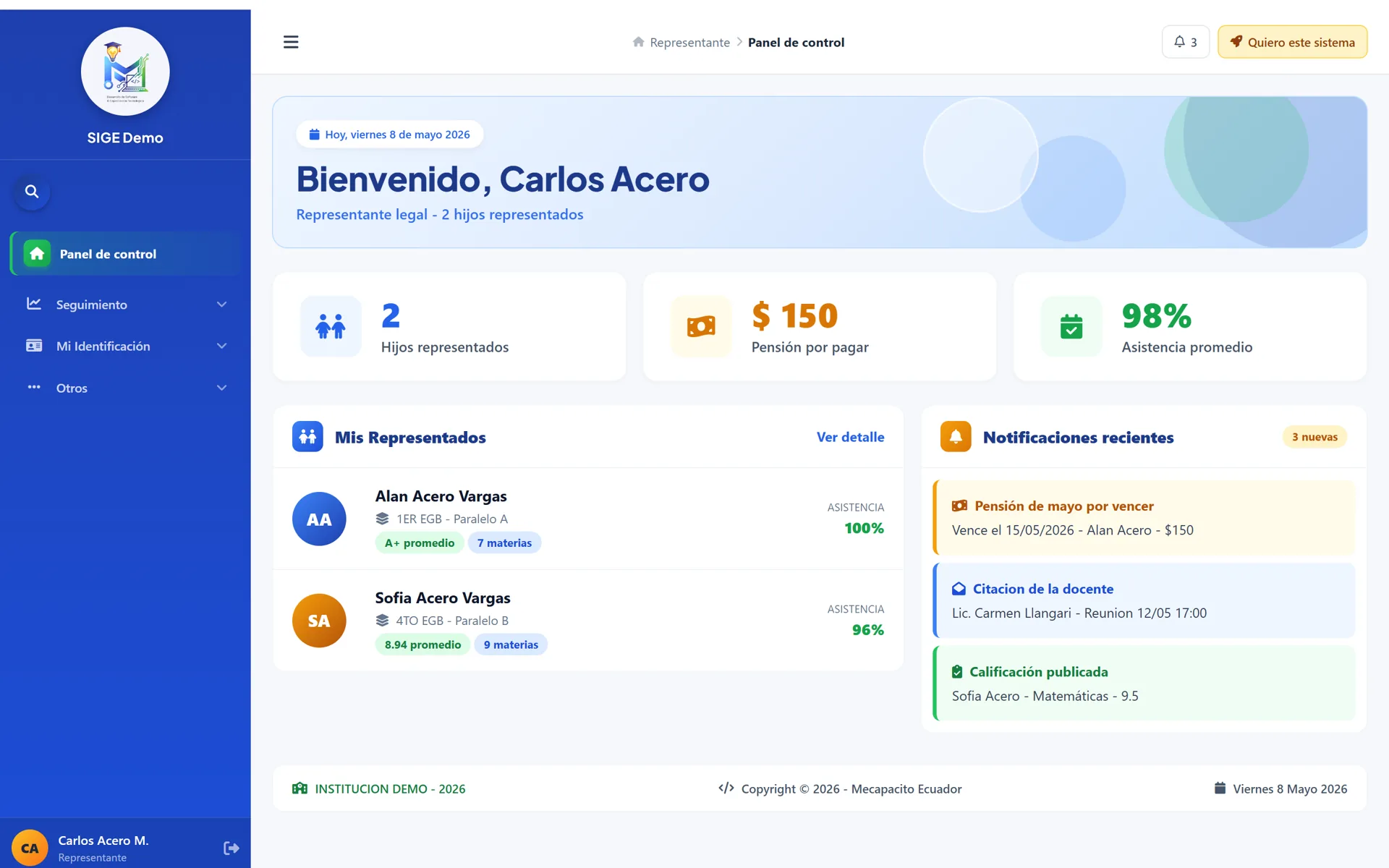The height and width of the screenshot is (868, 1389).
Task: Click the 9 materias tag
Action: coord(511,644)
